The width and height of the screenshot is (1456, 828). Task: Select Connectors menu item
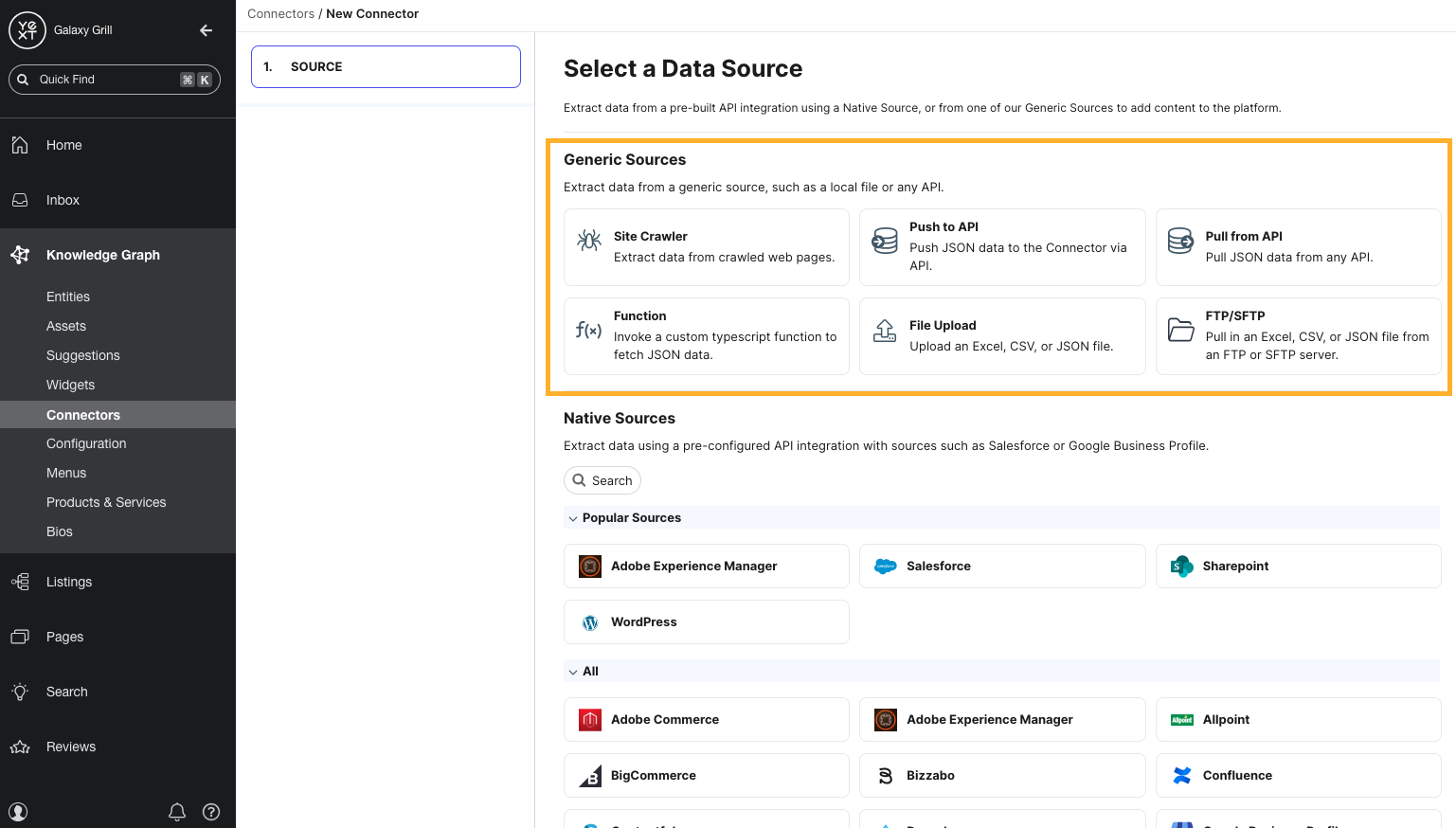[x=117, y=415]
